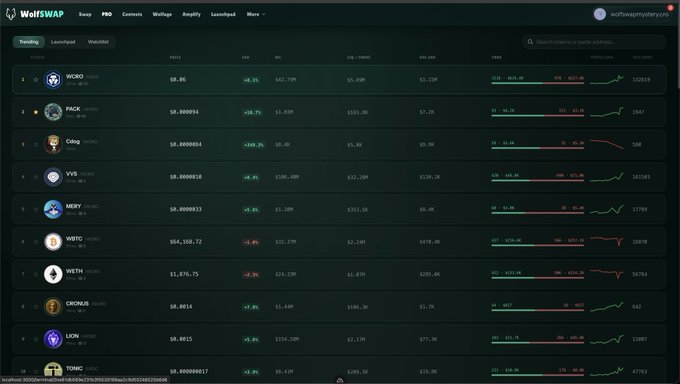This screenshot has height=384, width=680.
Task: Go to the Swap page
Action: point(85,14)
